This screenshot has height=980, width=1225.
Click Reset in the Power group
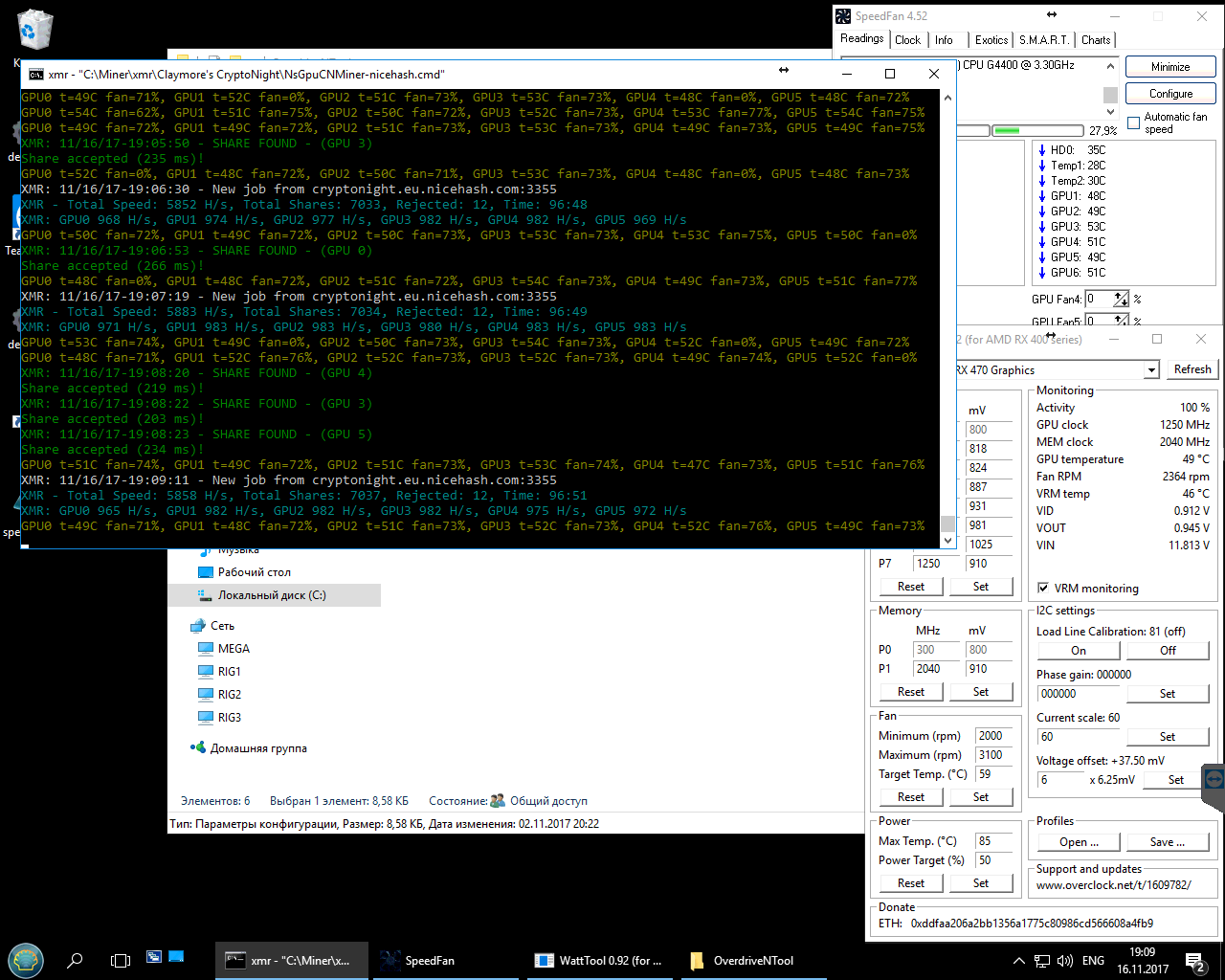[911, 883]
